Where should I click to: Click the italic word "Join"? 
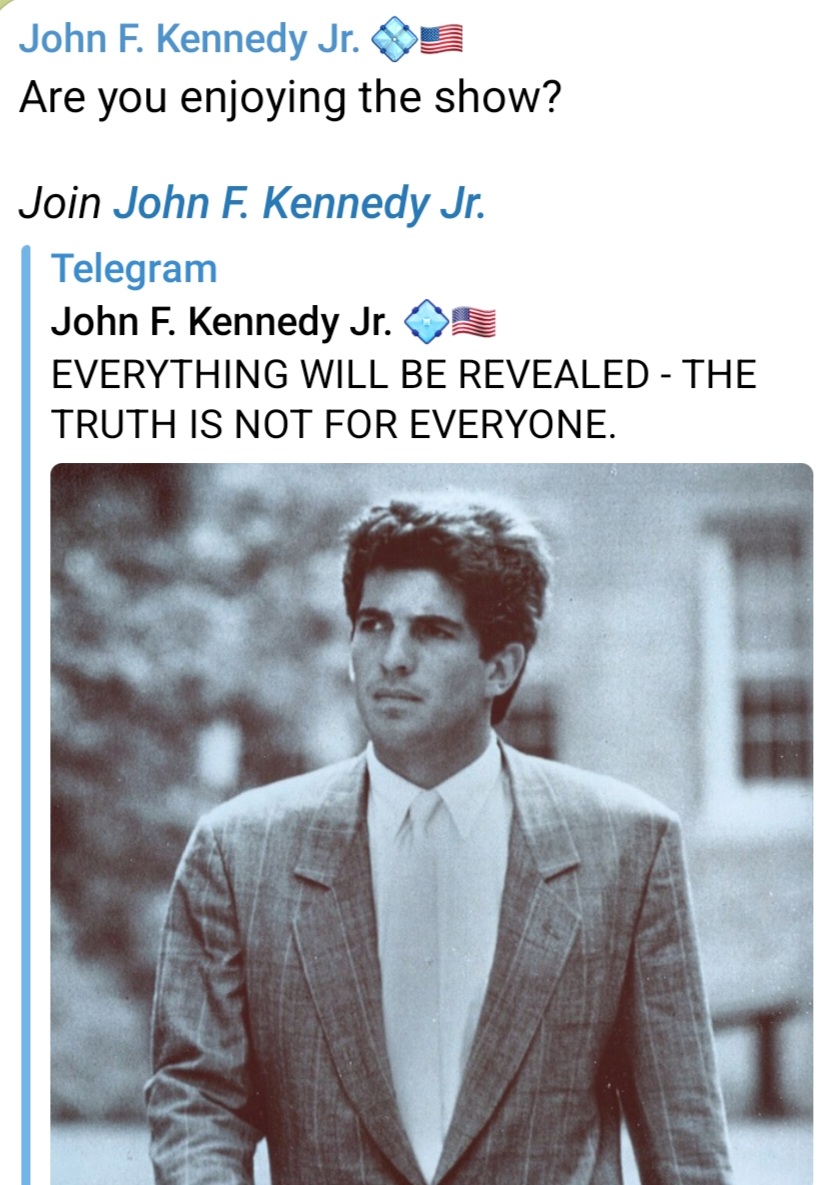point(60,204)
